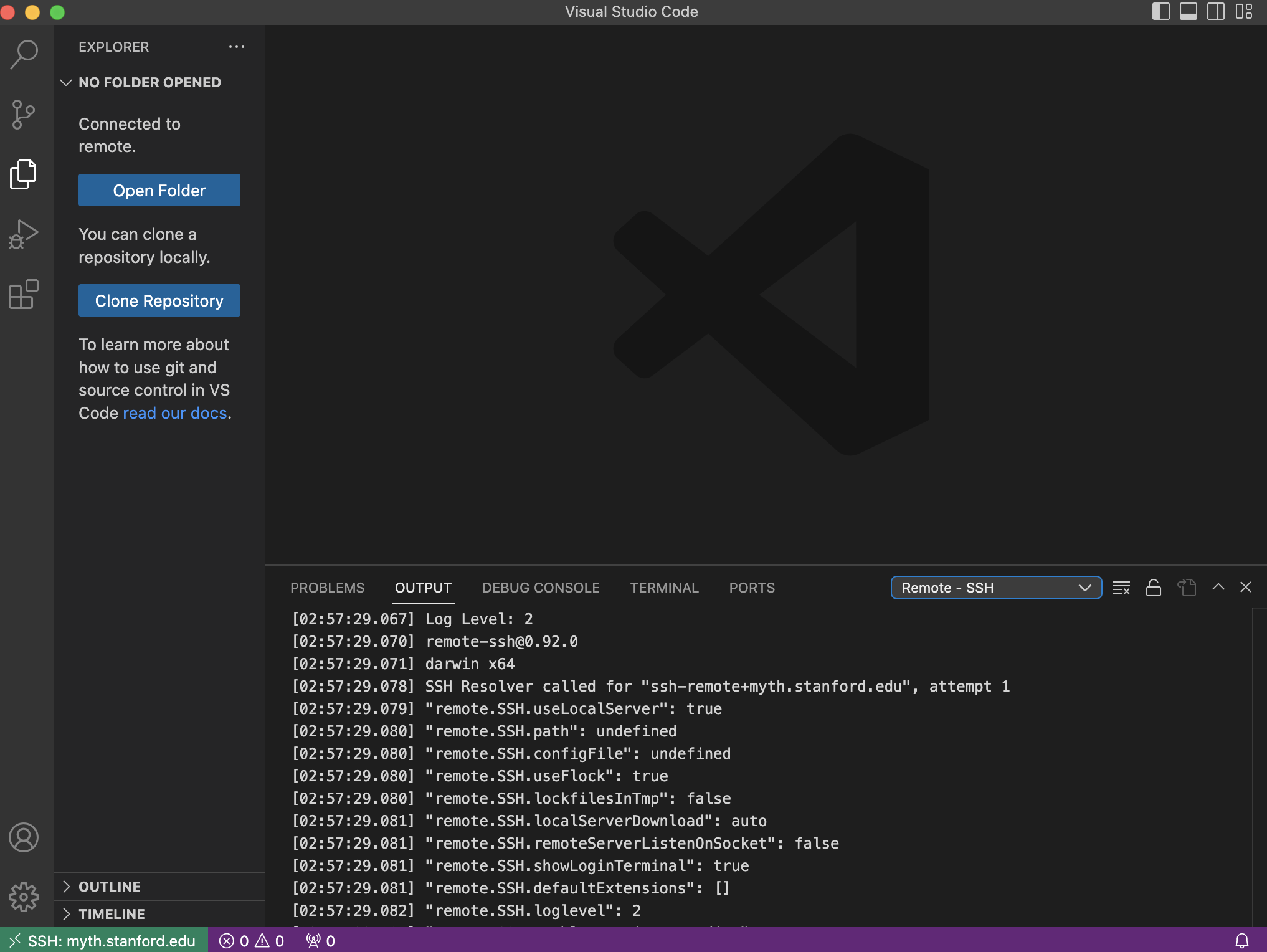The height and width of the screenshot is (952, 1267).
Task: Switch to the Debug Console tab
Action: (541, 588)
